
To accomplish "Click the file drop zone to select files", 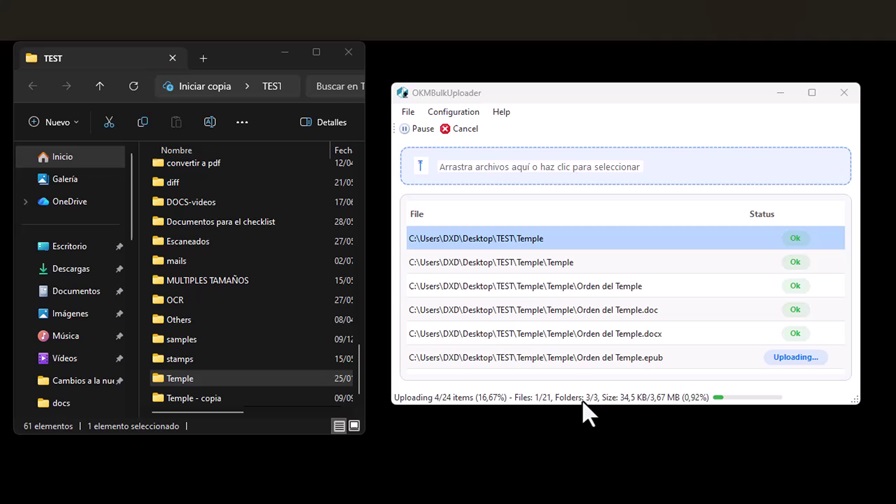I will 626,166.
